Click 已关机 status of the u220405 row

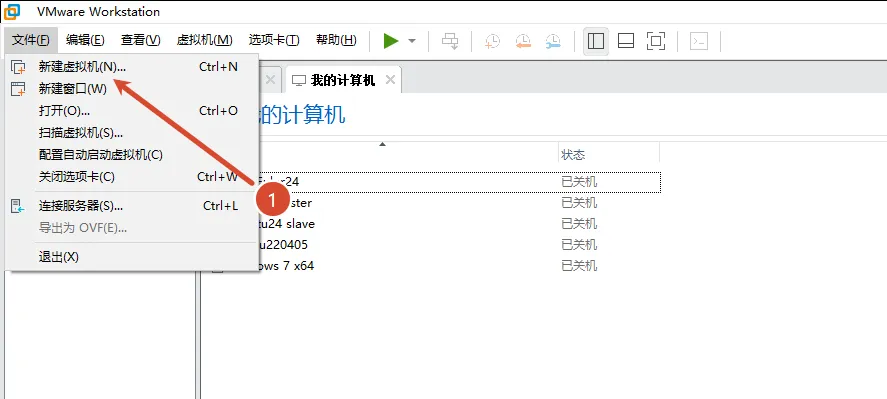(x=579, y=245)
